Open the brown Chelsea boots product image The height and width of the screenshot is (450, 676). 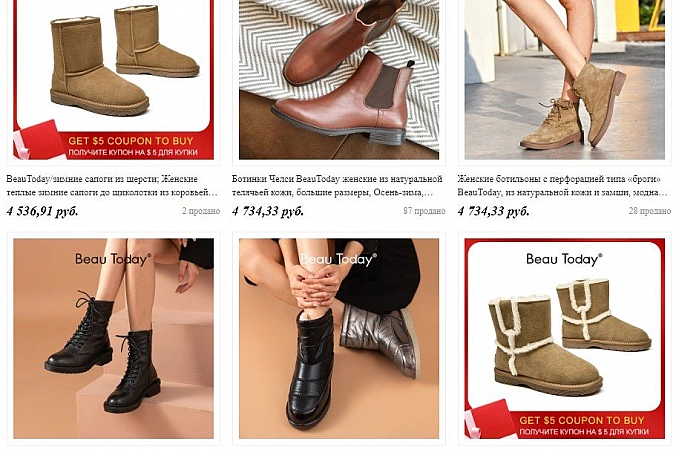(339, 80)
